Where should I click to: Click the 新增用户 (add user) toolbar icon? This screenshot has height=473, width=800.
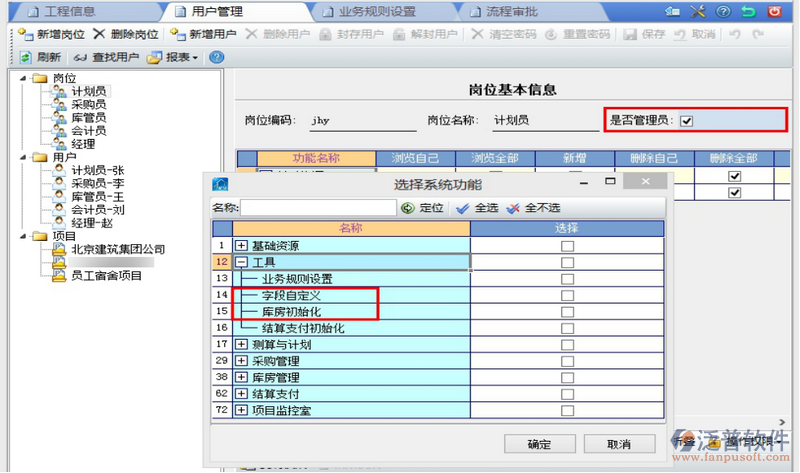(x=177, y=34)
